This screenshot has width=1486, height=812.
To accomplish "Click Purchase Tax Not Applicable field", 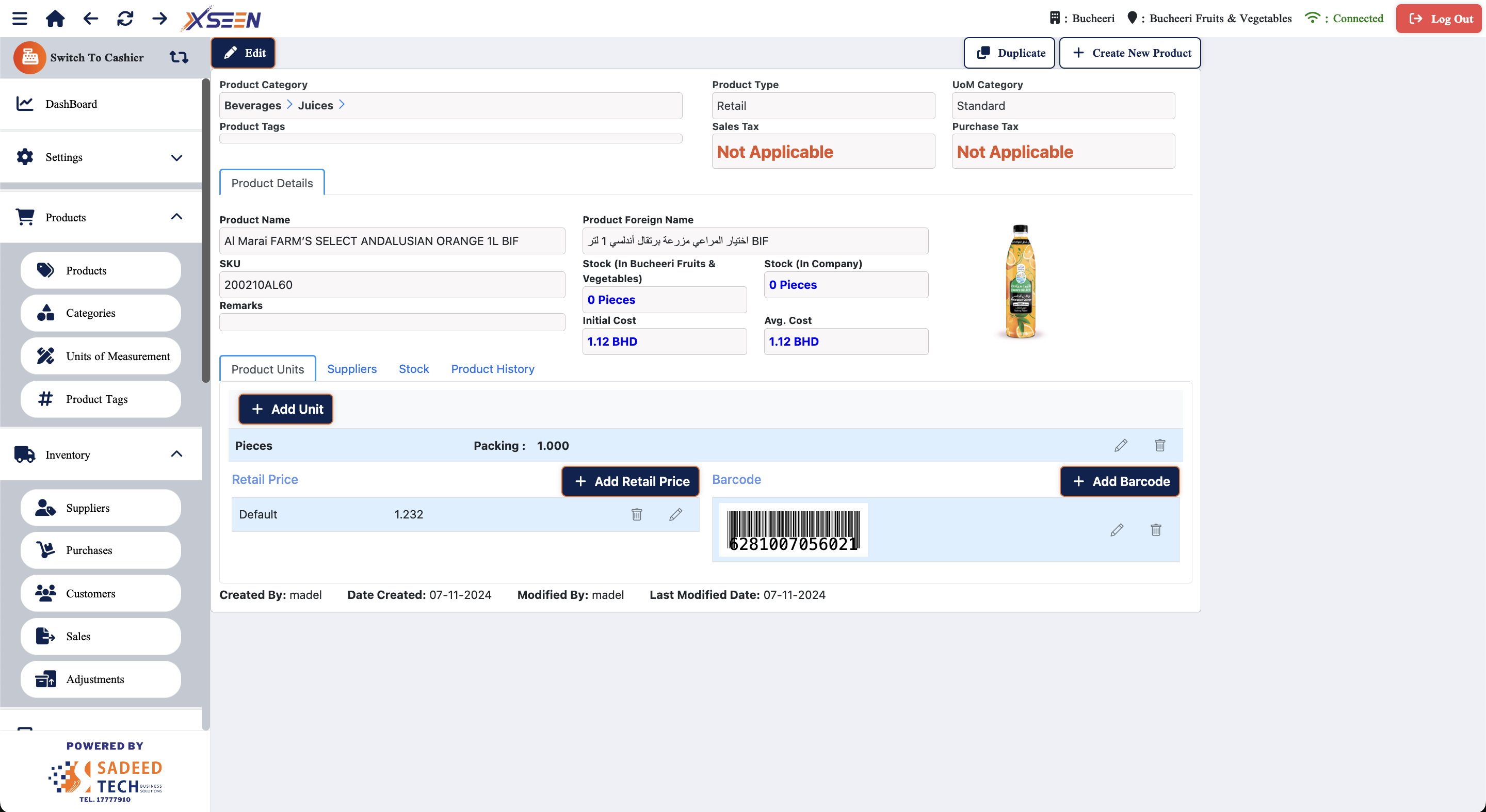I will pos(1064,152).
